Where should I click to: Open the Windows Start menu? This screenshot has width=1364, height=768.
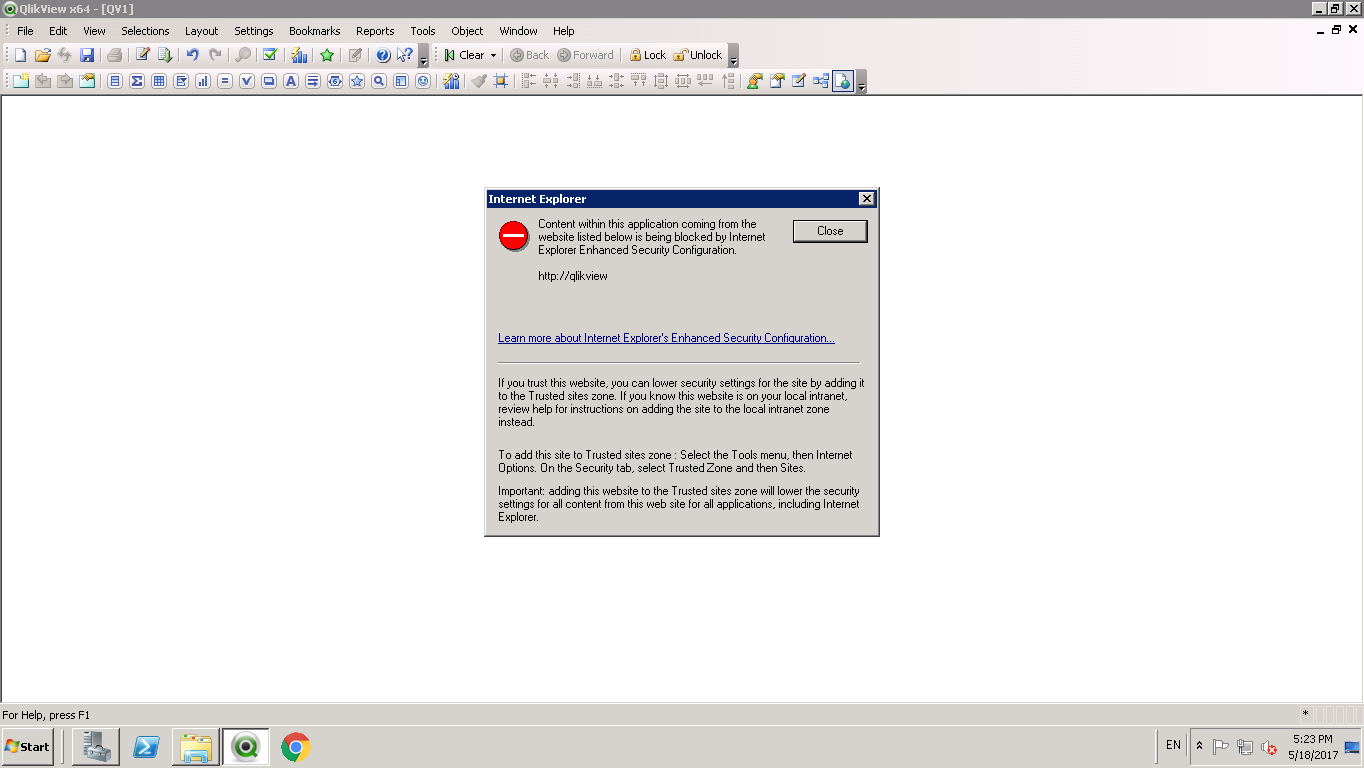[x=27, y=746]
